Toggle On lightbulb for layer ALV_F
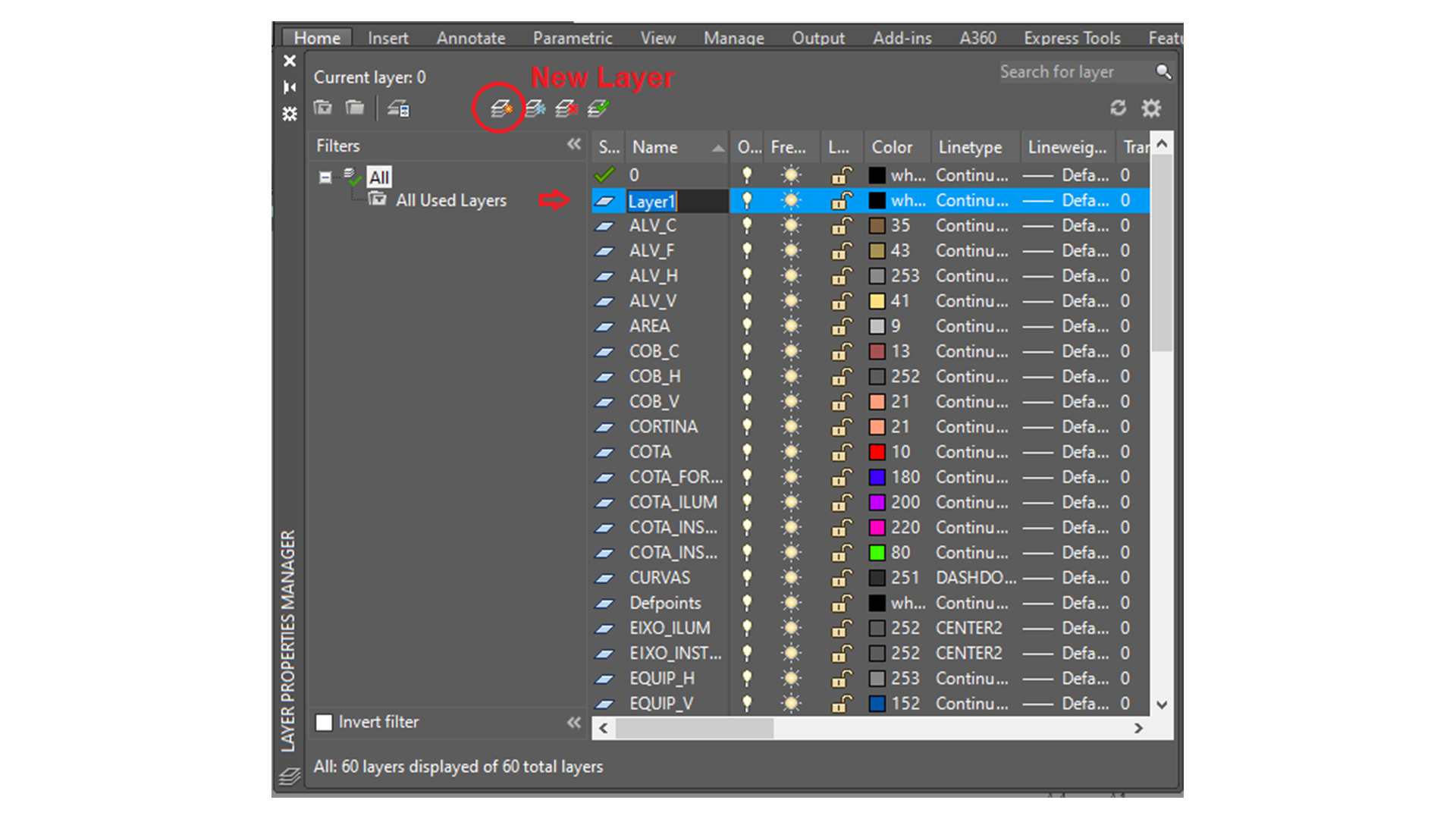 coord(747,250)
